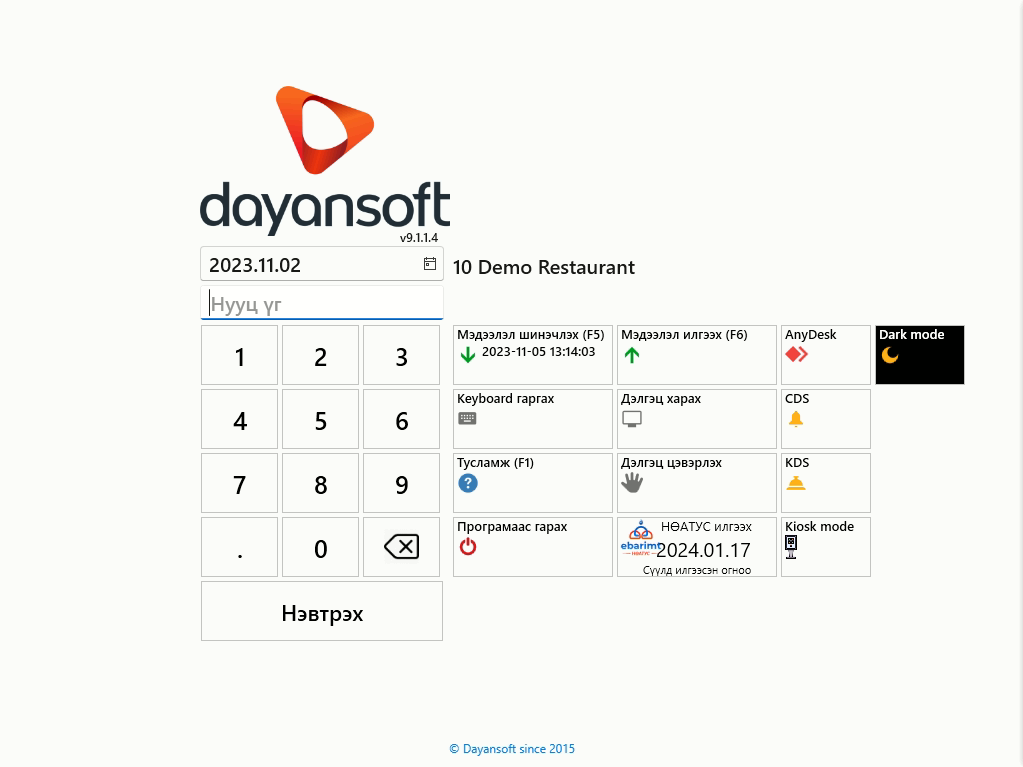Tap keypad number 3
1023x767 pixels.
401,355
